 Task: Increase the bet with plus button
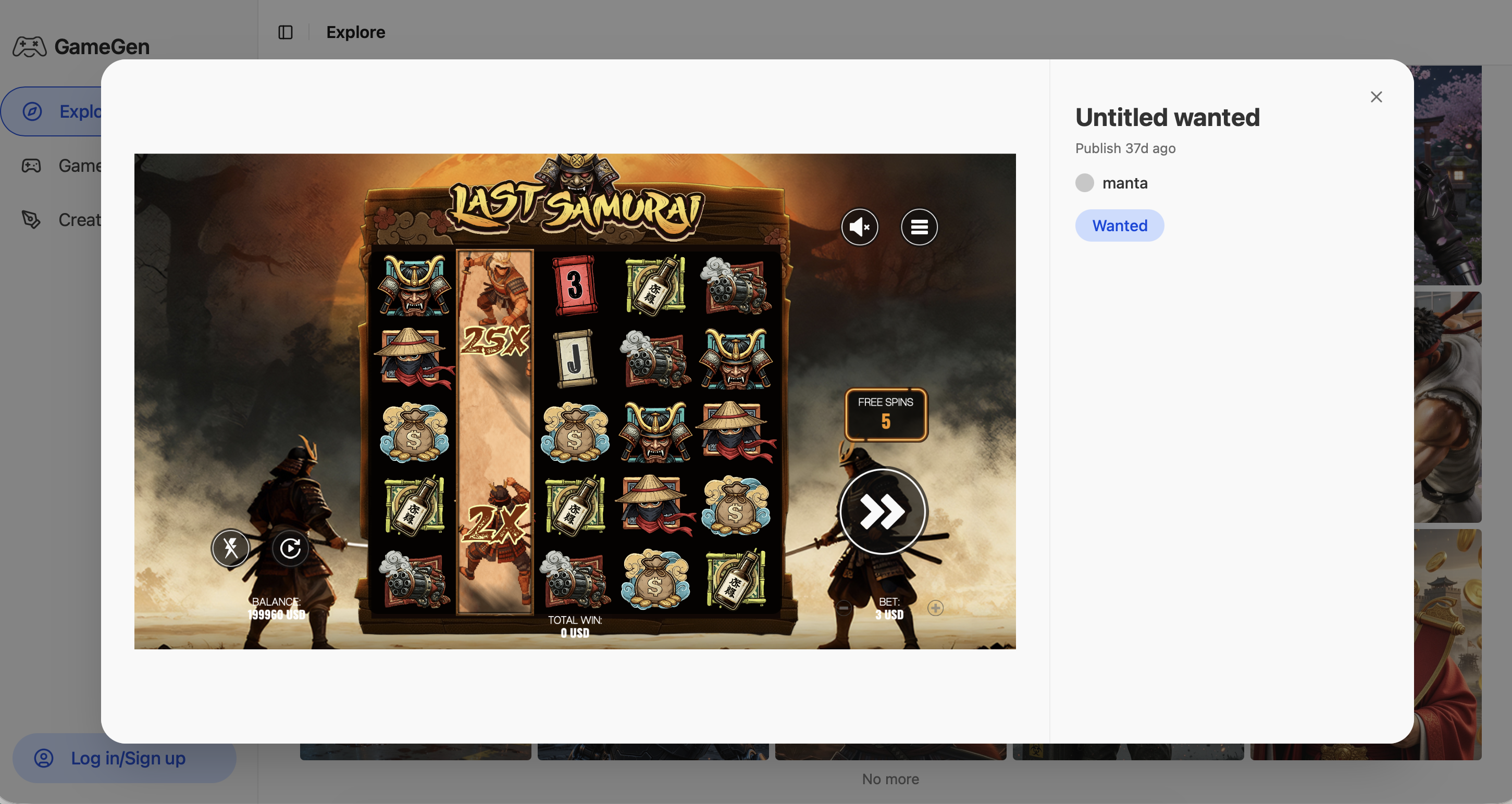click(x=935, y=608)
